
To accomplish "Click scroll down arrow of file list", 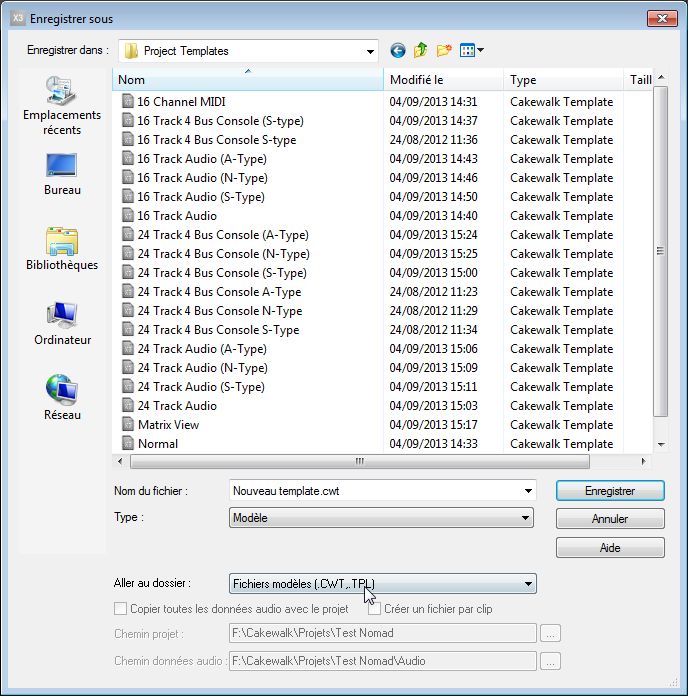I will click(x=661, y=444).
